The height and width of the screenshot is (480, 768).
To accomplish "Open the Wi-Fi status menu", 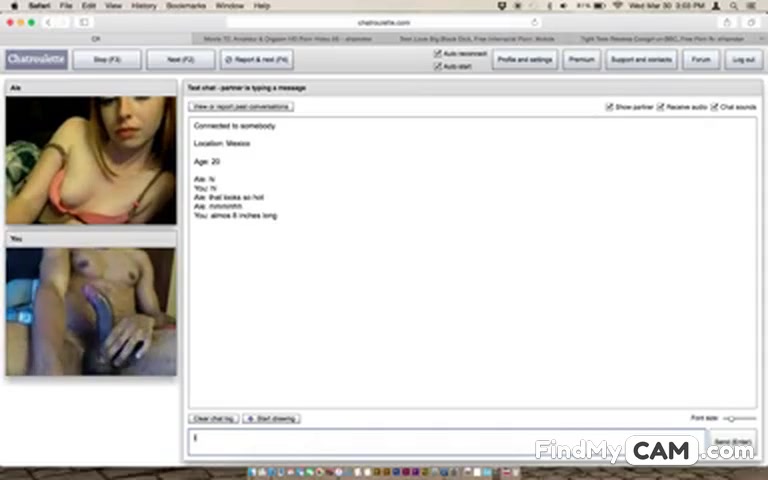I will (618, 6).
